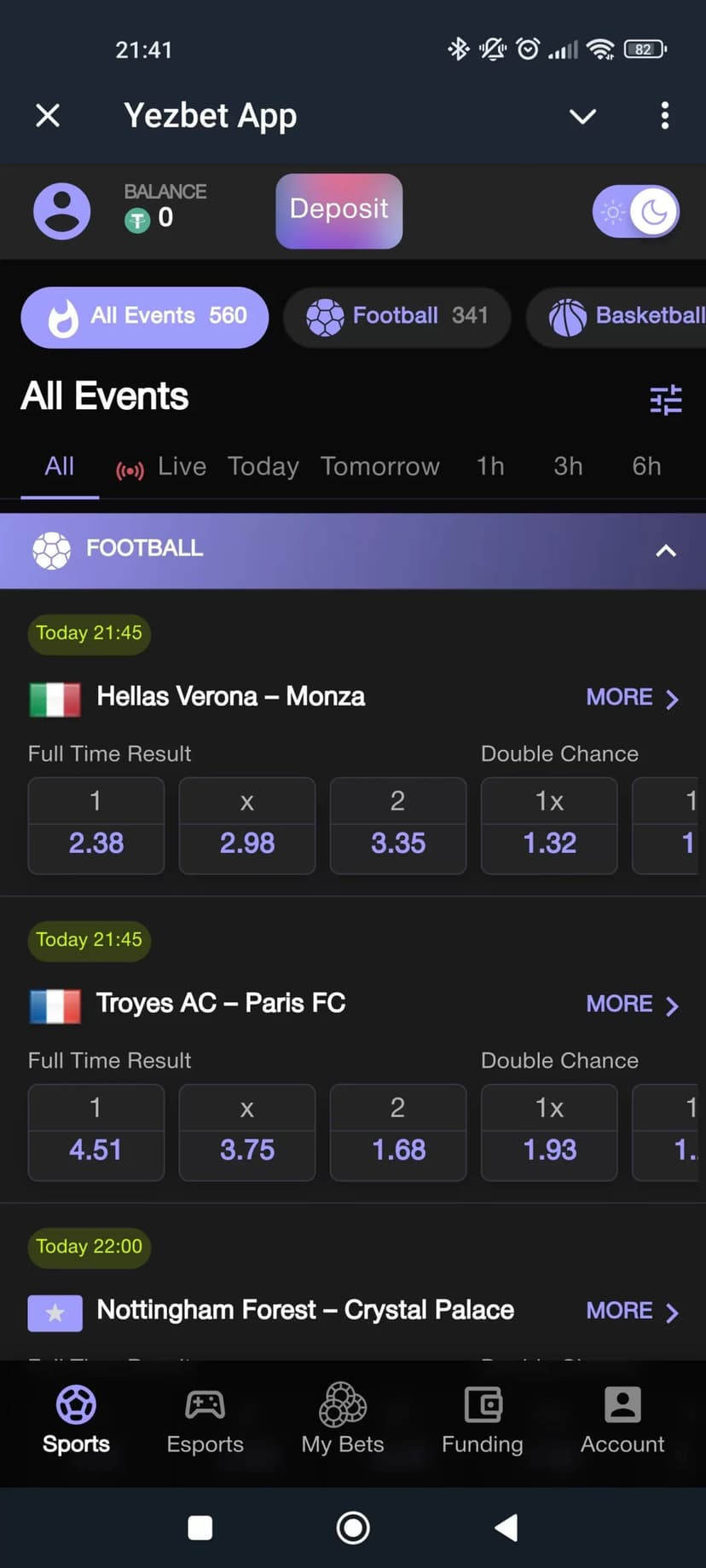Tap the three-dot overflow menu icon

[665, 116]
